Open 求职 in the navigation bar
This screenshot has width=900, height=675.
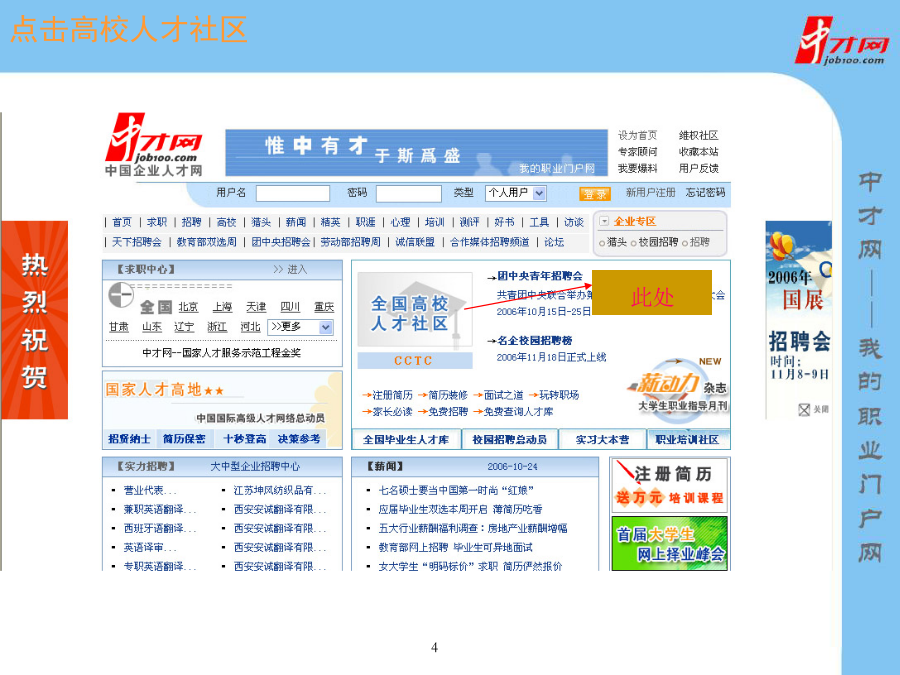pos(157,222)
